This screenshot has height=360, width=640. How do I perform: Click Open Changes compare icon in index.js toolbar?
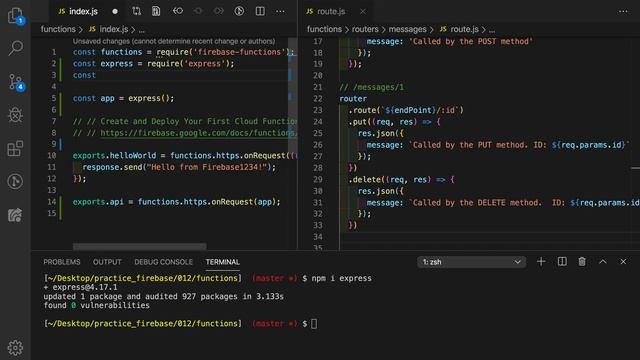point(136,11)
